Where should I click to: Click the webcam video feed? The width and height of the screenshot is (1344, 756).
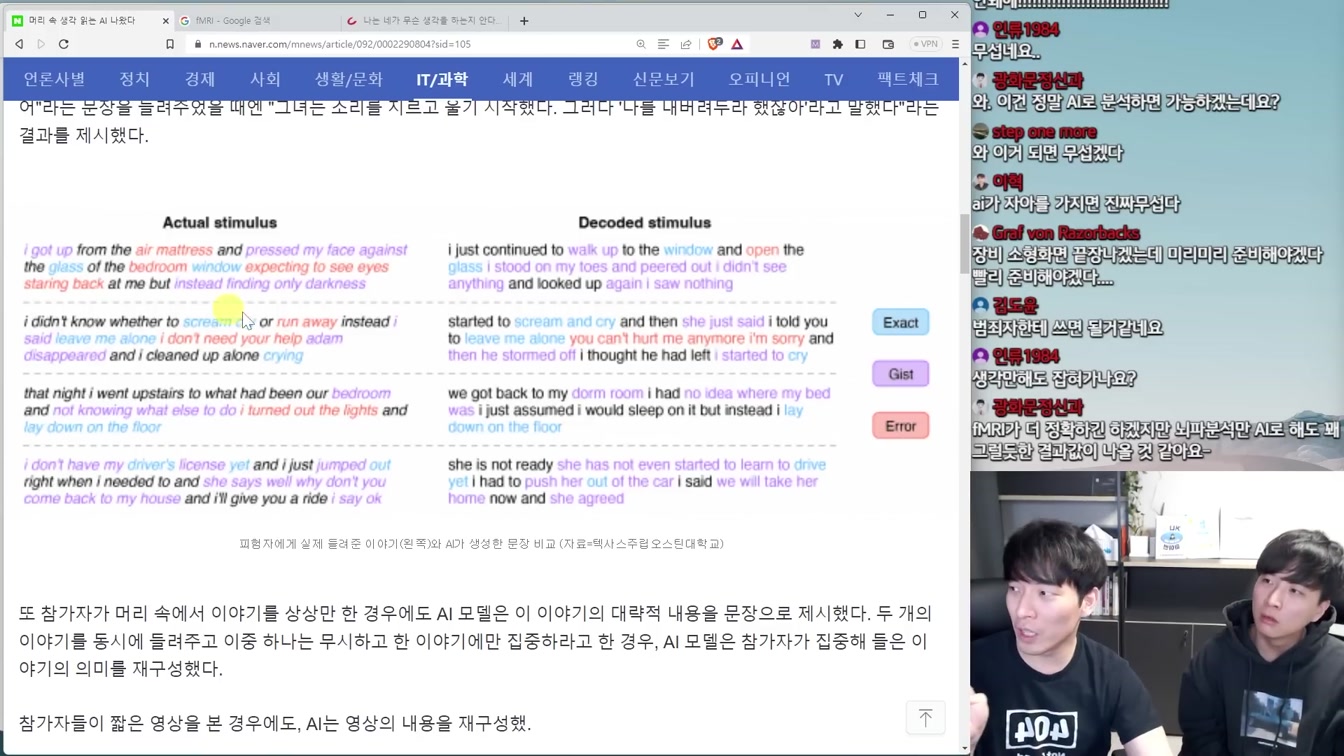[1157, 613]
